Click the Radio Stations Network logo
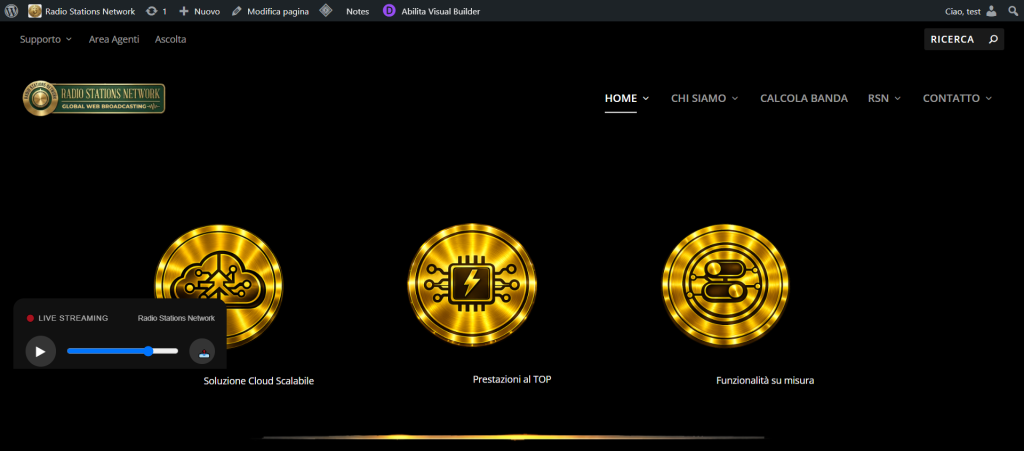This screenshot has width=1024, height=451. tap(94, 99)
